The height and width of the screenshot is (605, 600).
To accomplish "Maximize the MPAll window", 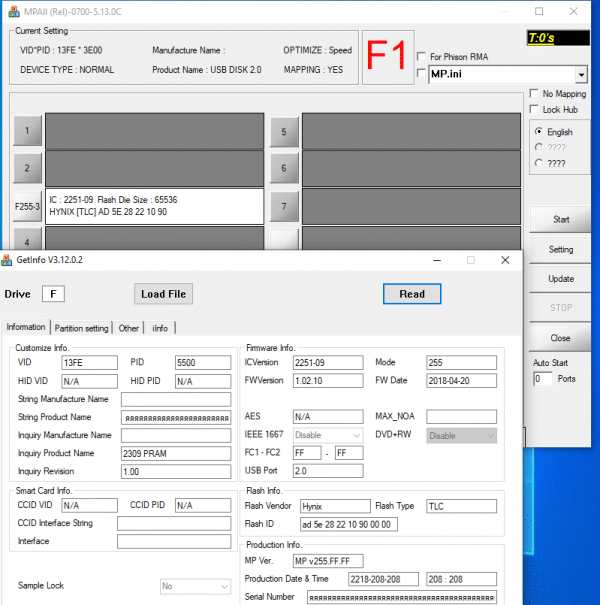I will click(539, 12).
